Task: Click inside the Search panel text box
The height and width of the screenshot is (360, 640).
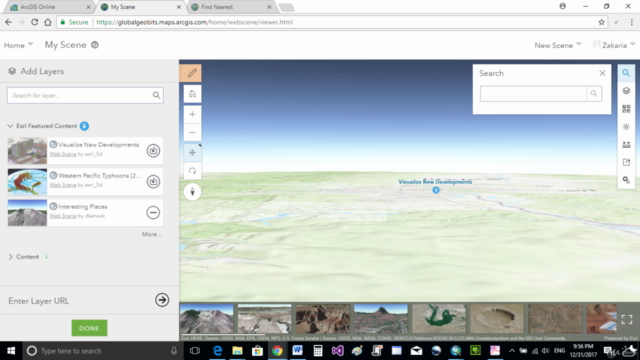Action: [533, 94]
